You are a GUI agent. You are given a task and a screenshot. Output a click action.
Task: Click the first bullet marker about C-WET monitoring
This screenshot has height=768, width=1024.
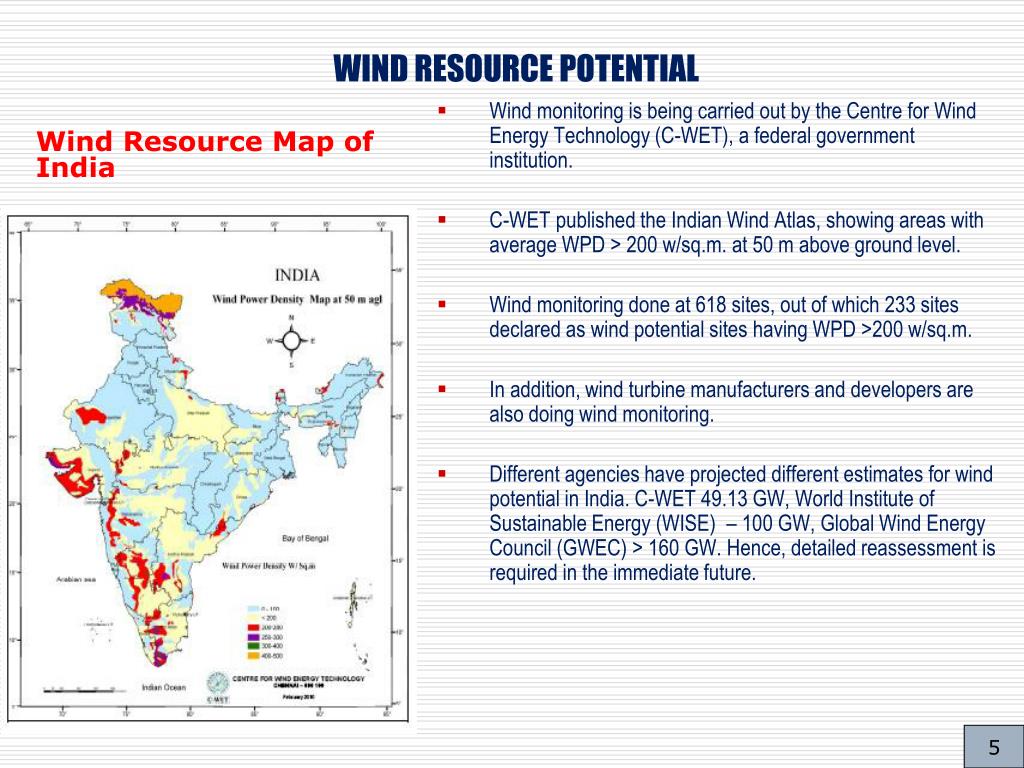click(x=442, y=110)
